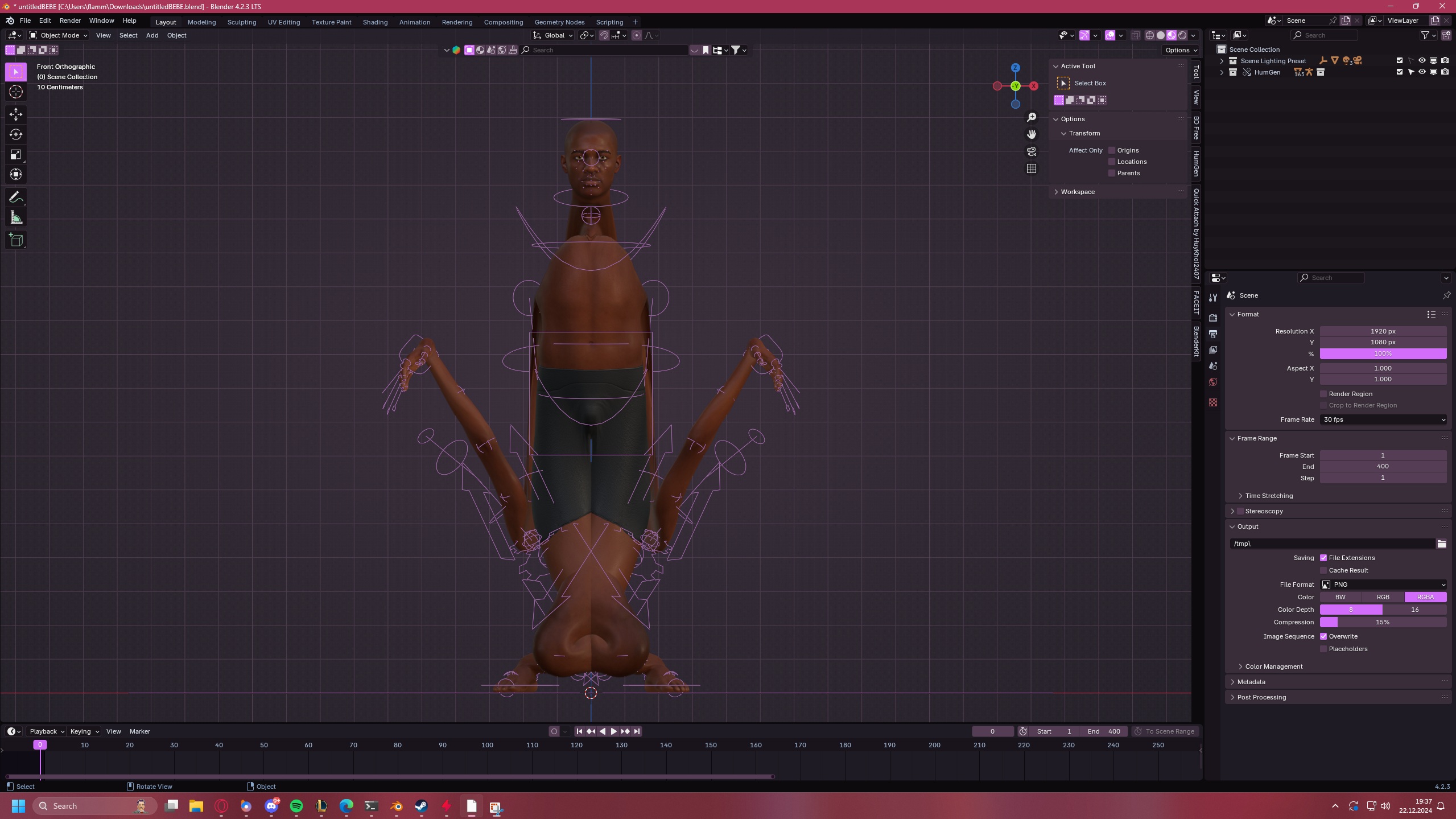Enable the Affect Only Locations checkbox
This screenshot has width=1456, height=819.
point(1111,162)
